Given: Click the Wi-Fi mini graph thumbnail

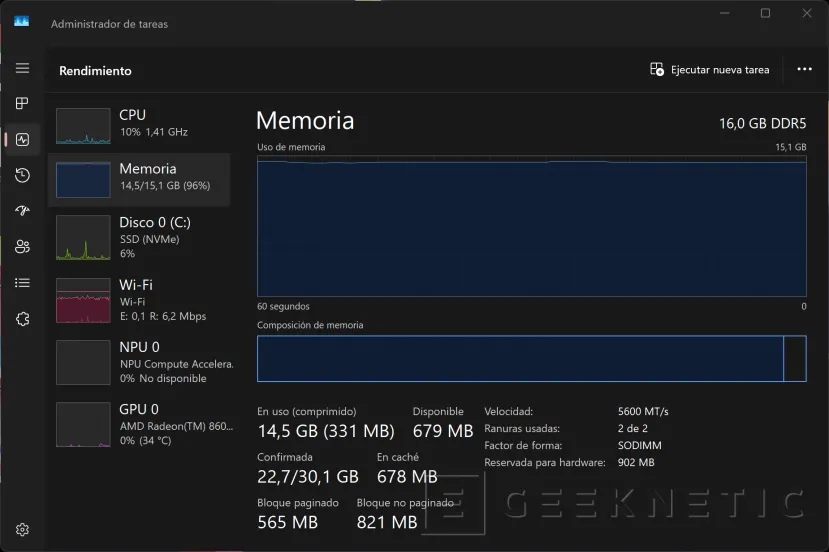Looking at the screenshot, I should pyautogui.click(x=83, y=300).
